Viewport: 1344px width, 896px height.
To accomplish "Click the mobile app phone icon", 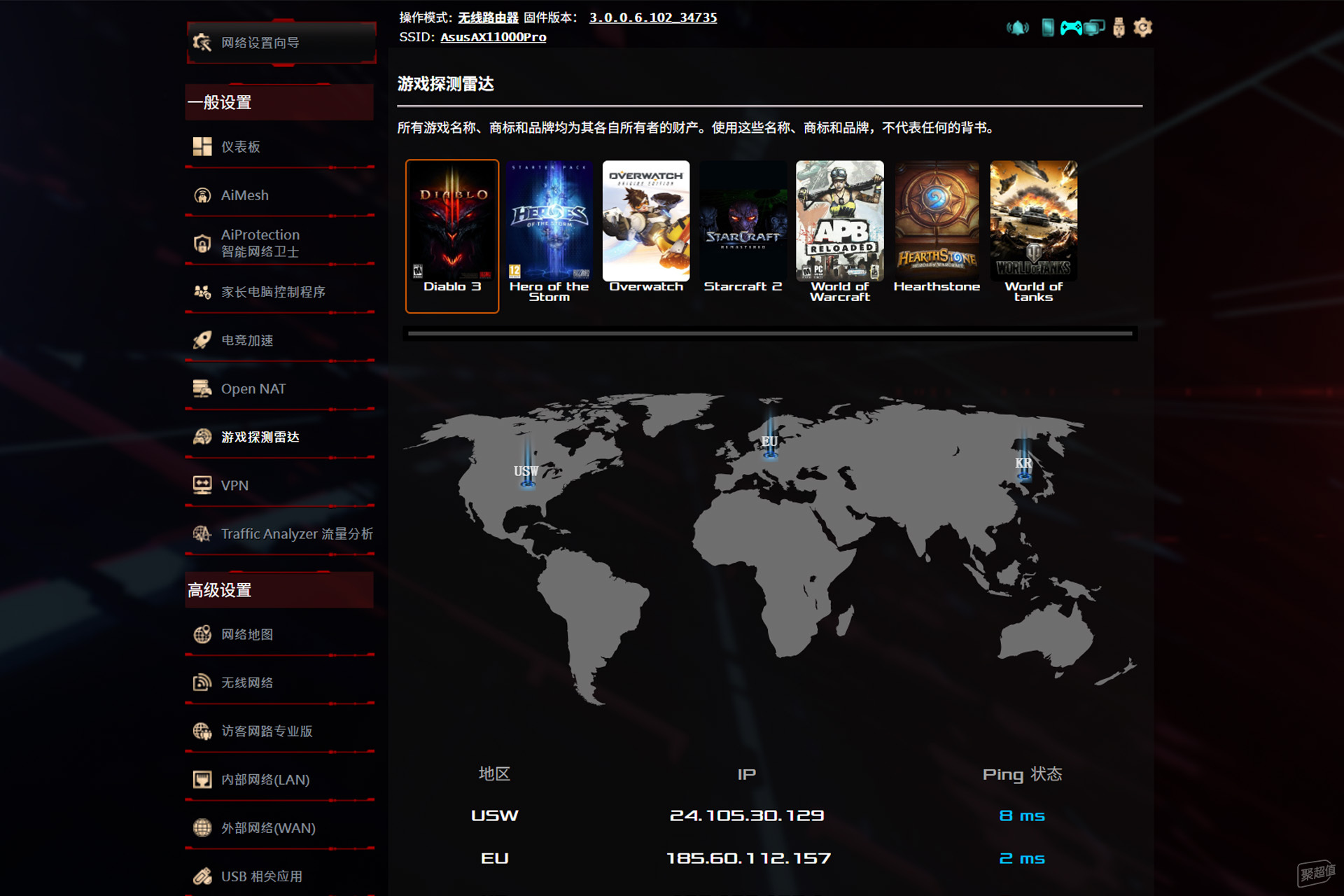I will 1047,28.
